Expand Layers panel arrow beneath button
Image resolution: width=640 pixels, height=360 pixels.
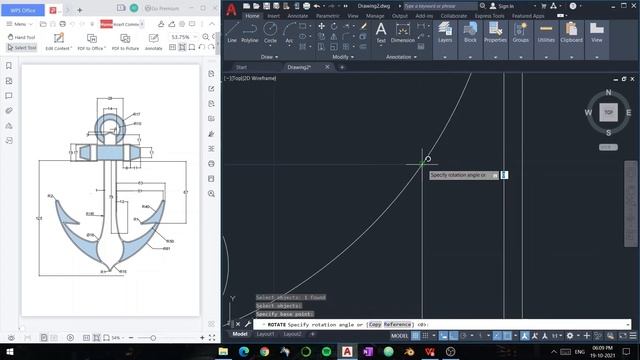click(x=445, y=58)
